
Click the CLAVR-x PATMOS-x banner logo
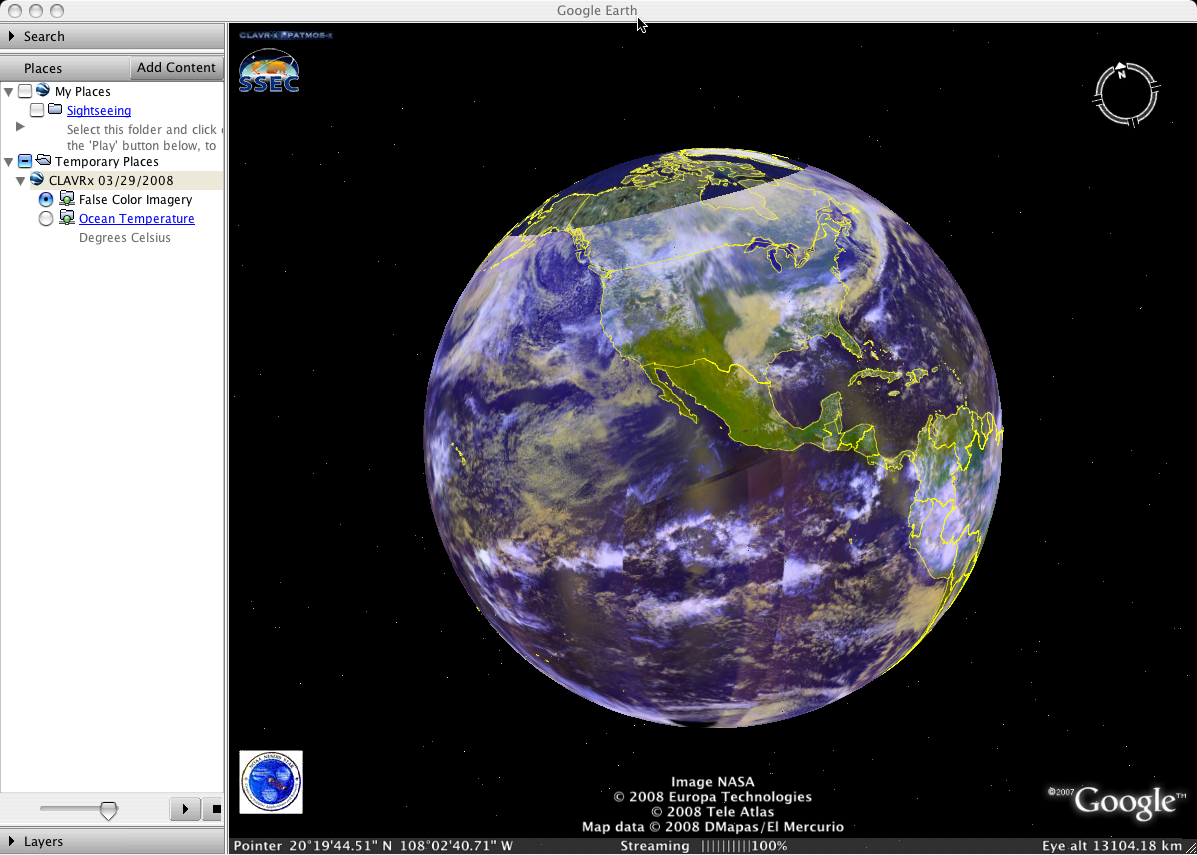point(286,35)
